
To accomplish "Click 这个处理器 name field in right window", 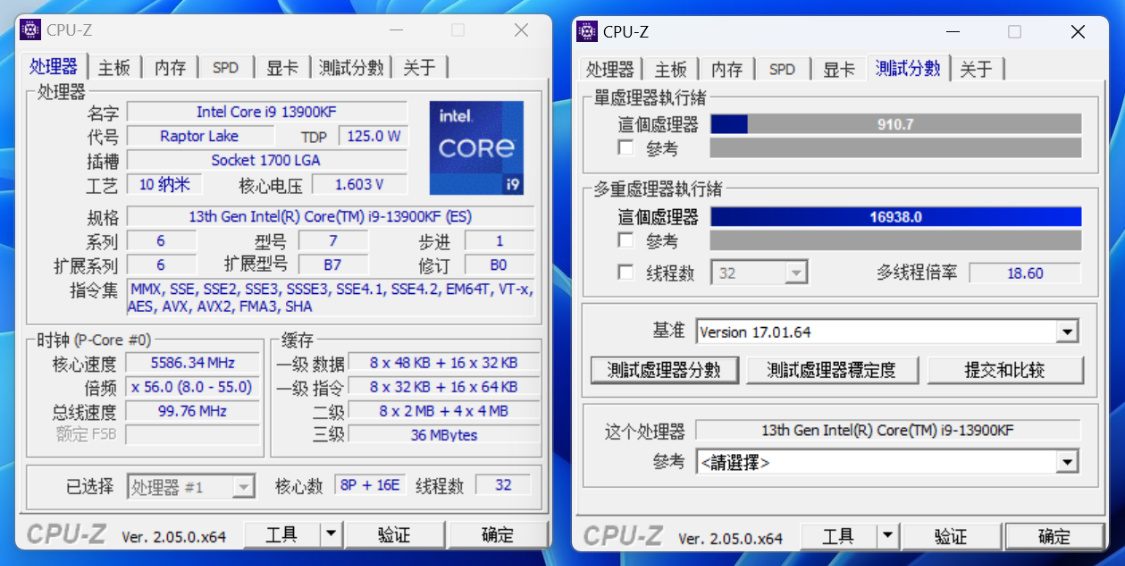I will [888, 430].
